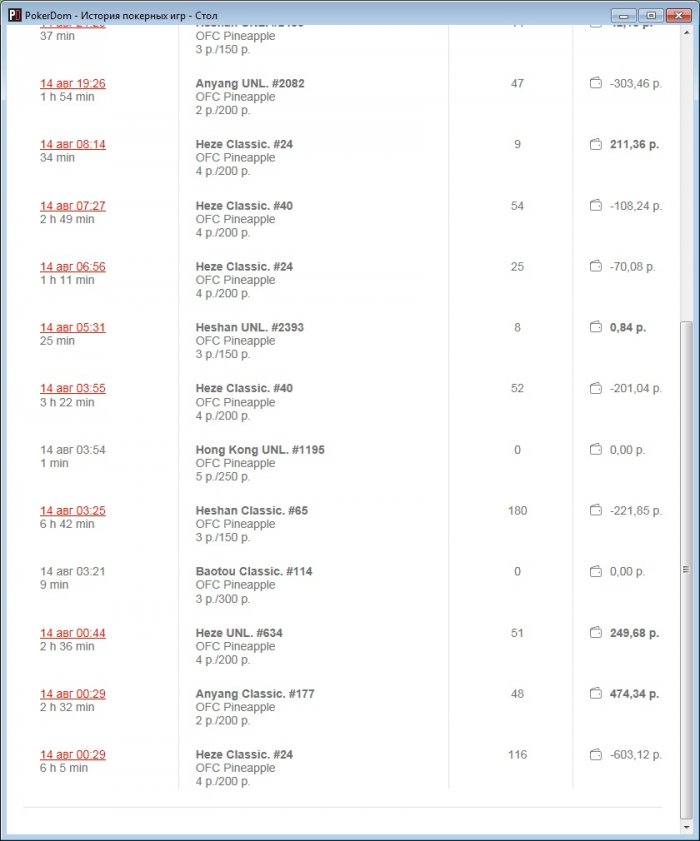The image size is (700, 841).
Task: Select the wallet icon next to 249,68 p.
Action: coord(596,632)
